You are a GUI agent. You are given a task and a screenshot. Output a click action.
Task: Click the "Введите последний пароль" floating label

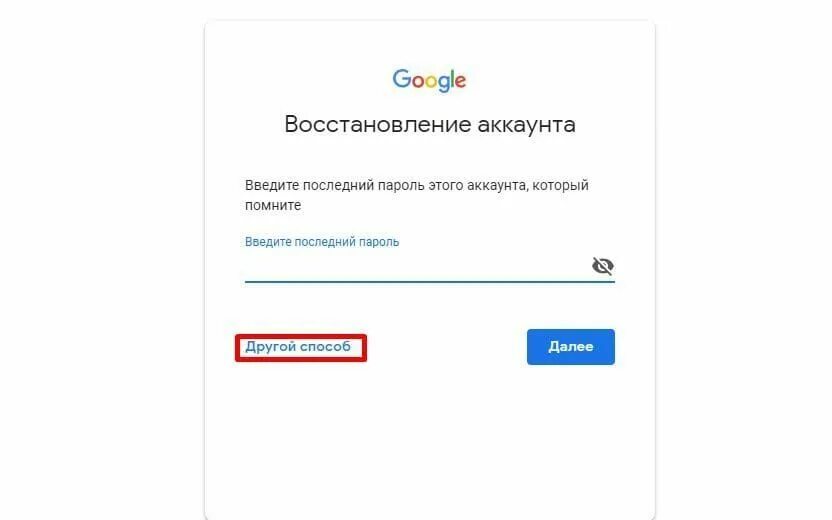click(322, 242)
